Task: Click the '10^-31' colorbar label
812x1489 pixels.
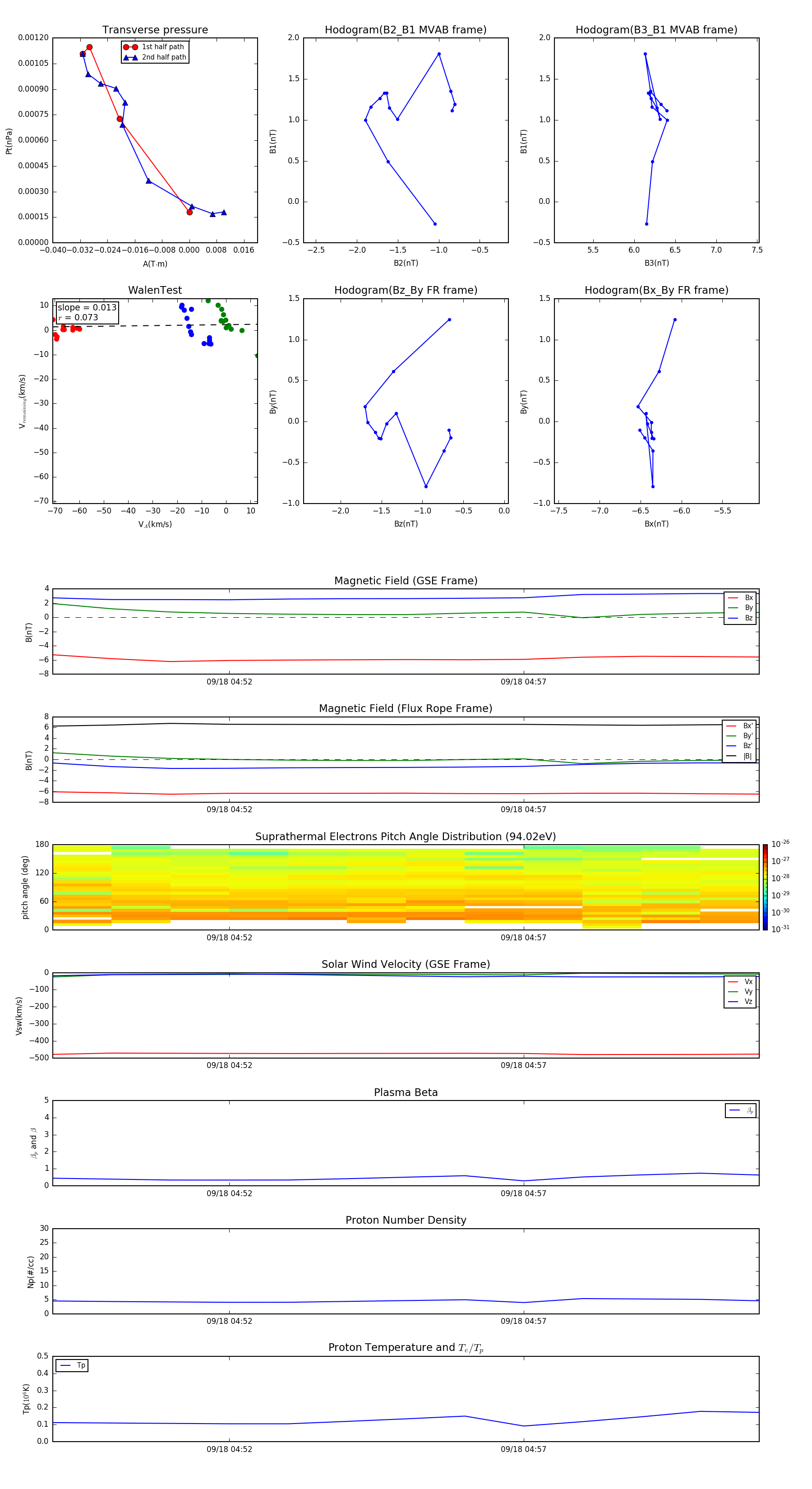Action: pyautogui.click(x=780, y=929)
